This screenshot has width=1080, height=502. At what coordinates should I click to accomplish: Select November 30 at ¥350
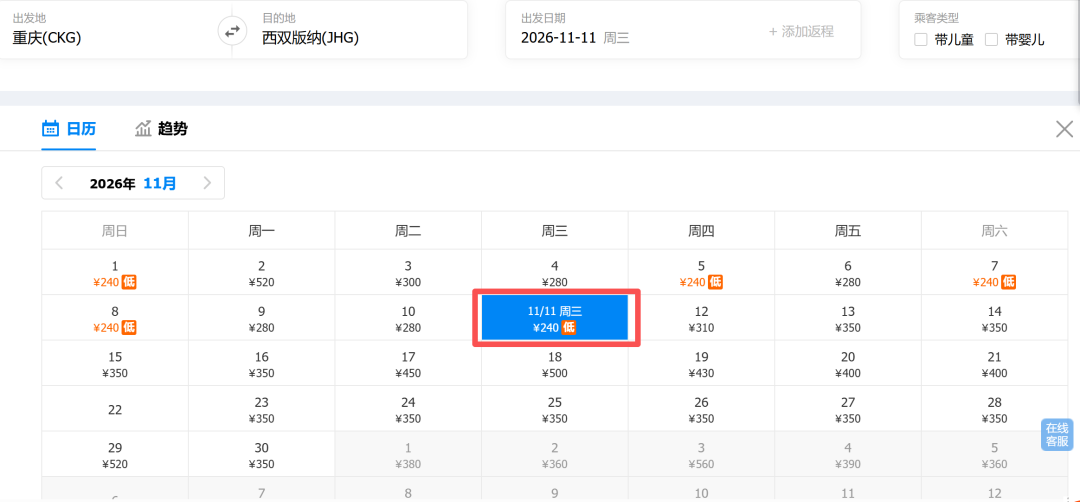tap(262, 454)
